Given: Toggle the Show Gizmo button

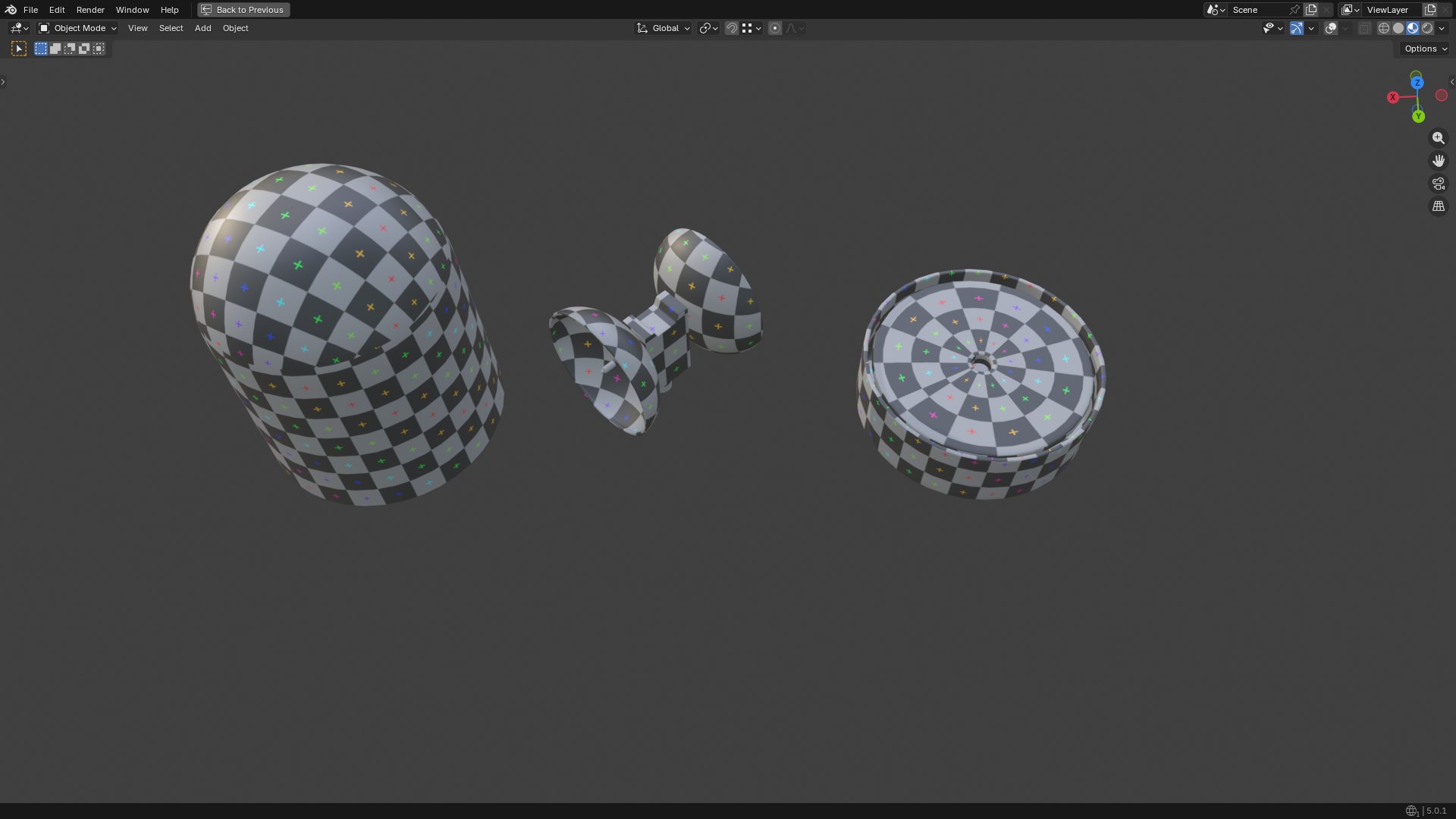Looking at the screenshot, I should pos(1297,28).
